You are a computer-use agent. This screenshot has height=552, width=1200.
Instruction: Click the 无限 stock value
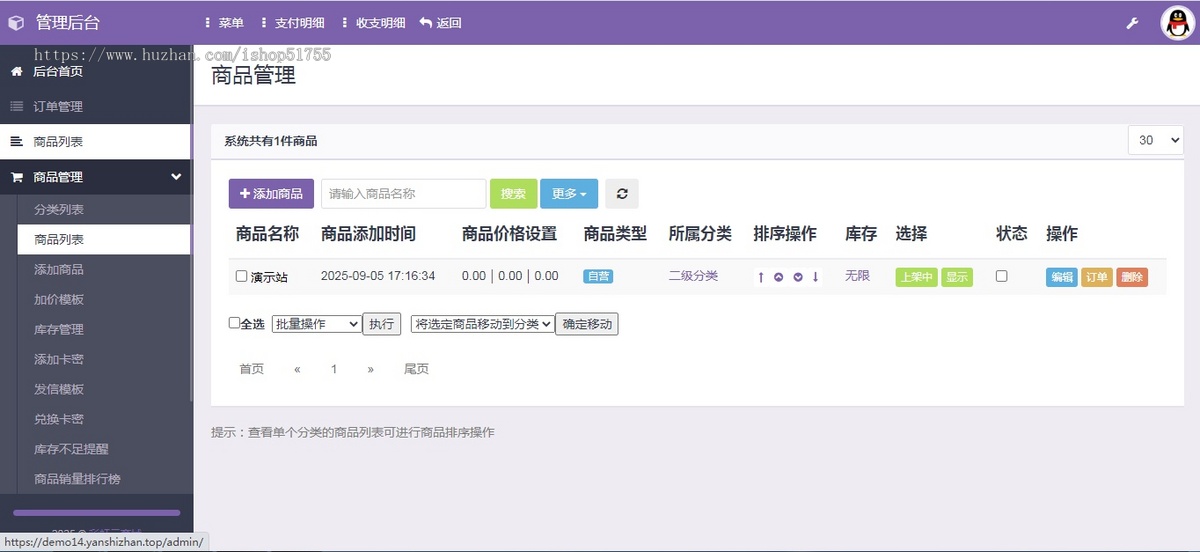[x=857, y=276]
